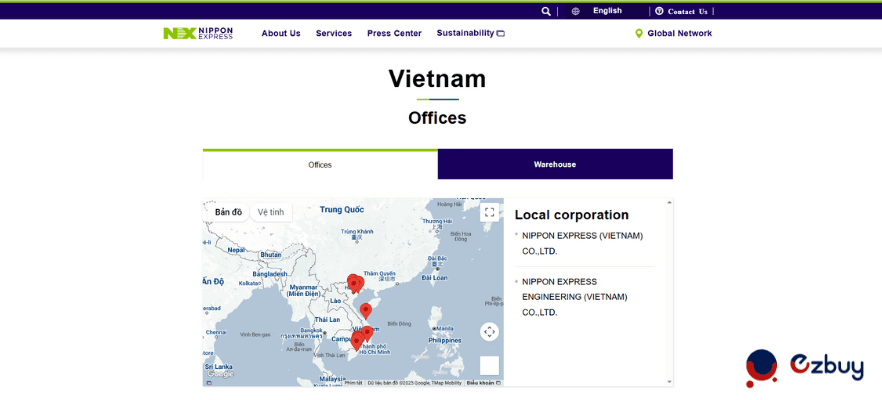Click the office list scroll-down arrow
Screen dimensions: 882x400
pyautogui.click(x=669, y=381)
